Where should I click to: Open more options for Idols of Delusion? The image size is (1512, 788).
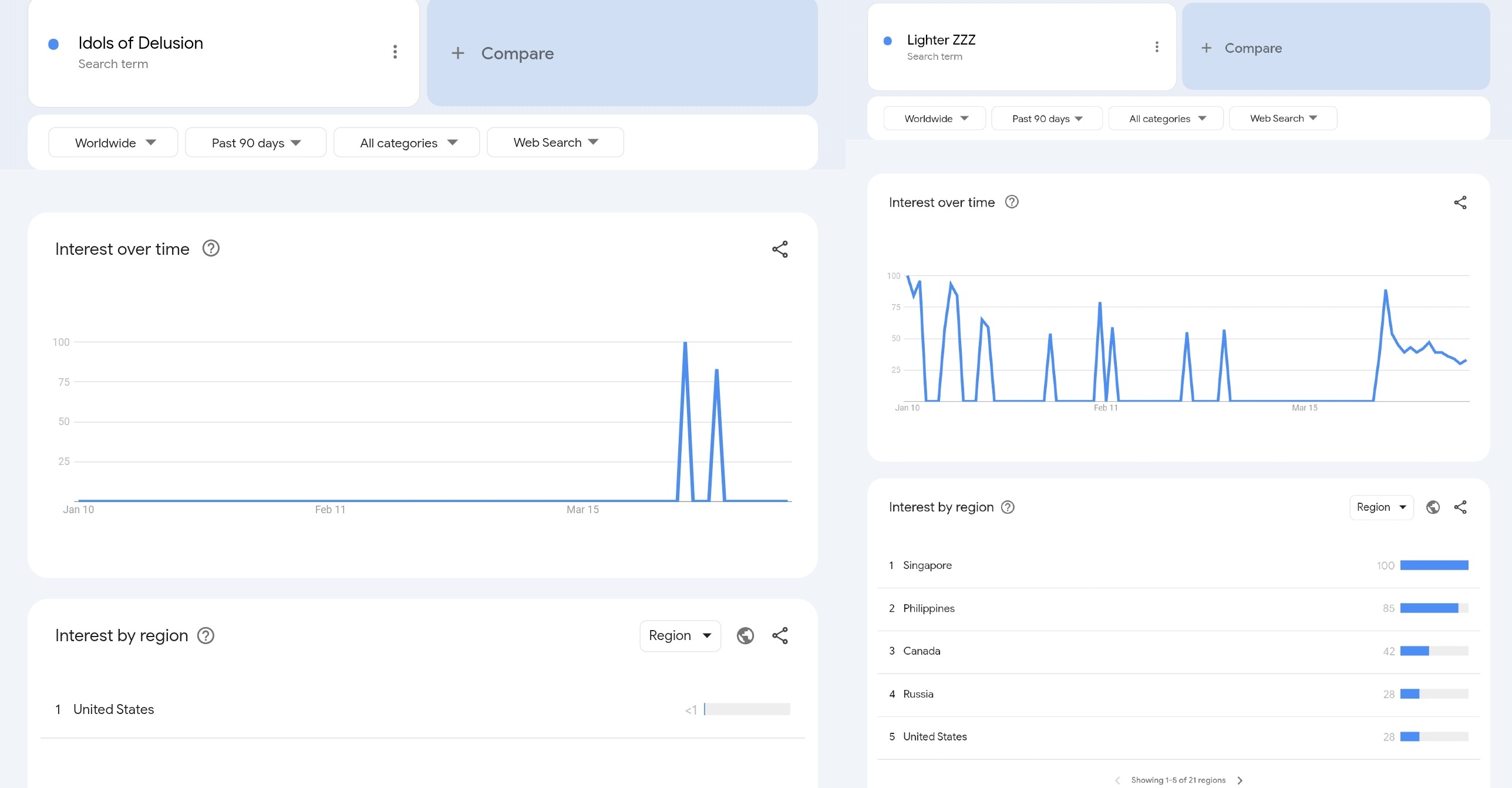click(395, 52)
